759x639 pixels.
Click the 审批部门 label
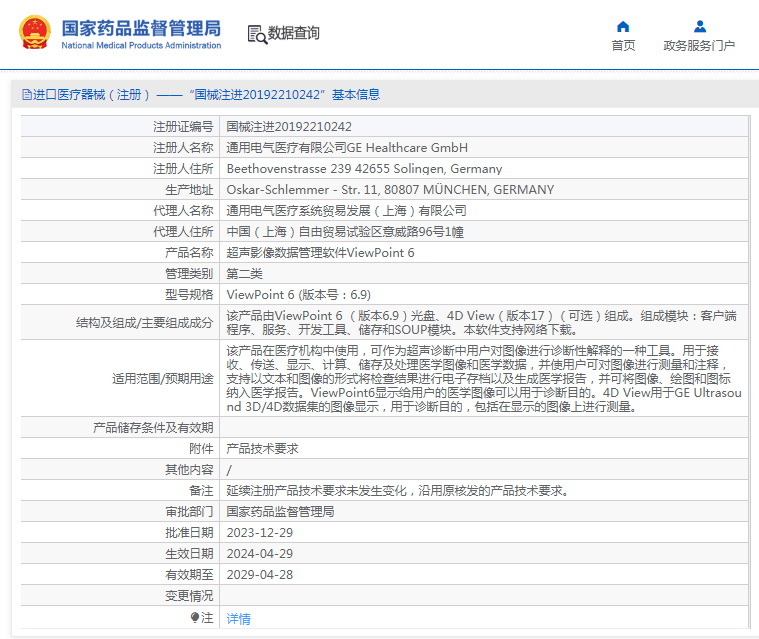click(x=189, y=512)
